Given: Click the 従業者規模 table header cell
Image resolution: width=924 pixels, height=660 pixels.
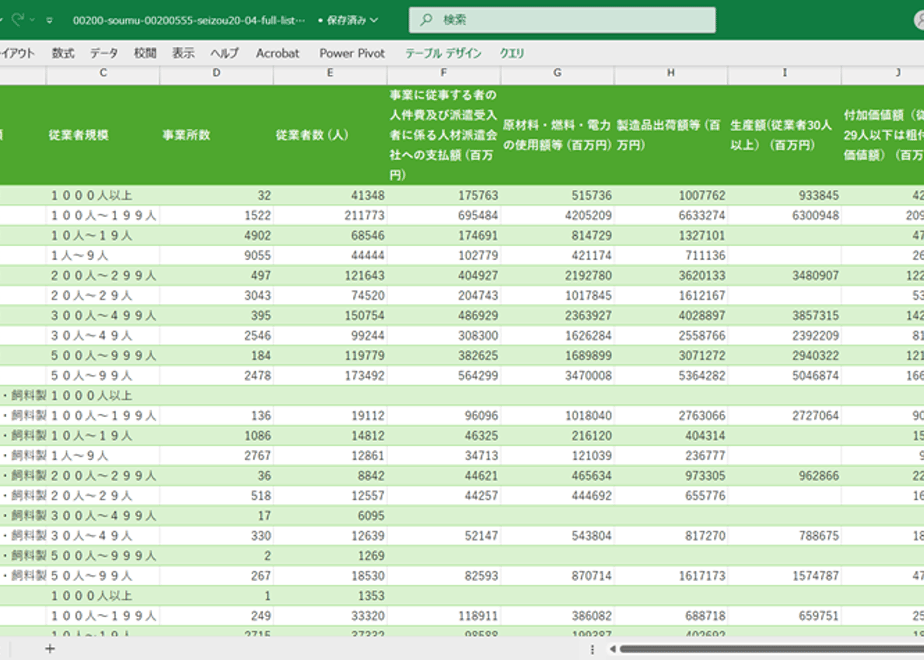Looking at the screenshot, I should pyautogui.click(x=103, y=135).
